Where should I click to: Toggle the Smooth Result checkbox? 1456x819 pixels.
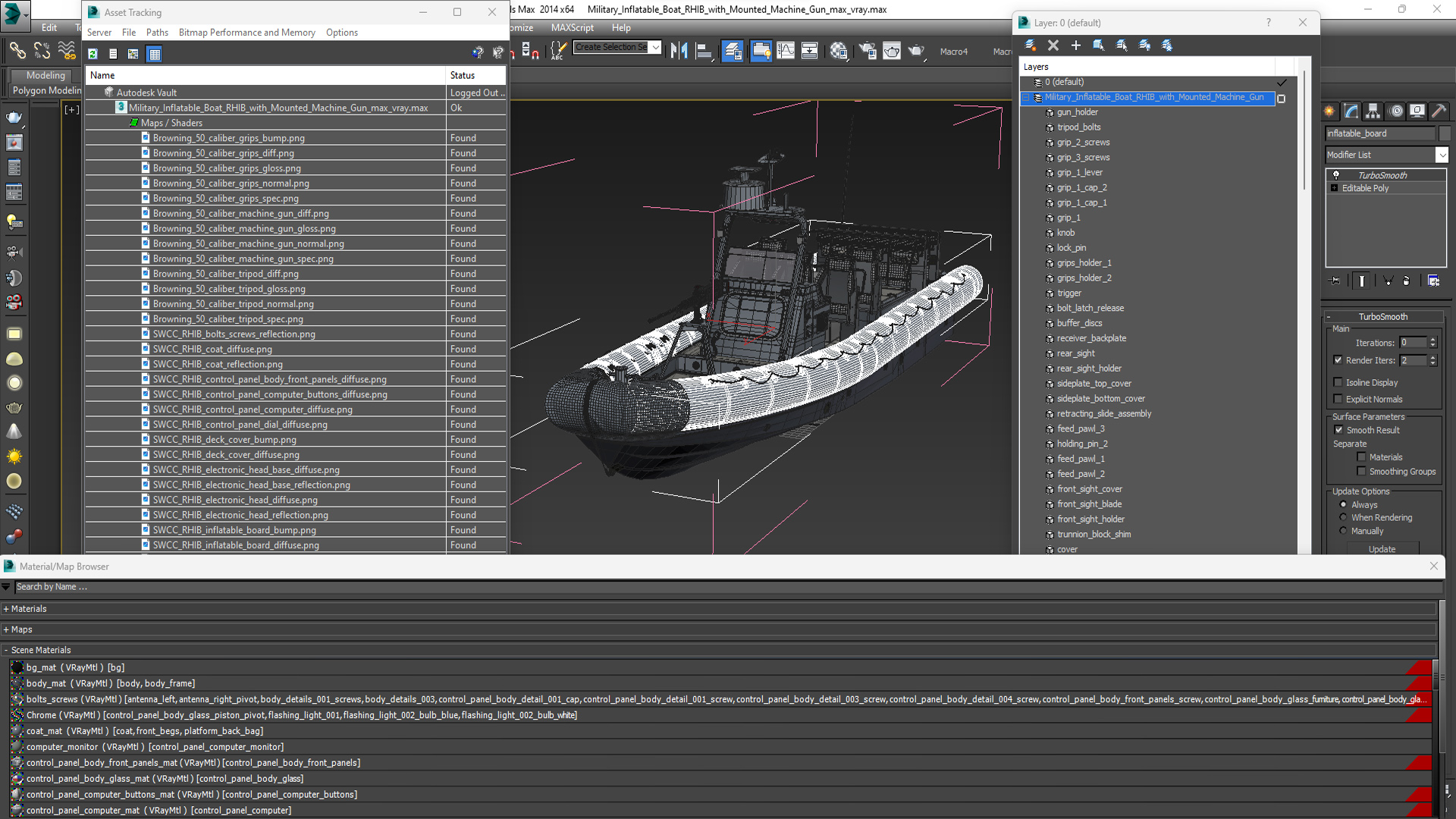pyautogui.click(x=1338, y=430)
